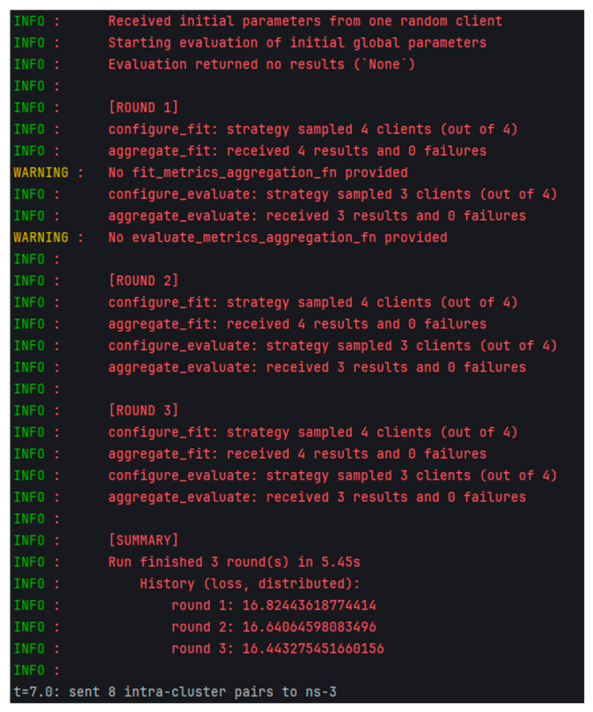This screenshot has width=593, height=712.
Task: Click the 'Run finished 3 round(s) in 5.45s' line
Action: 234,562
